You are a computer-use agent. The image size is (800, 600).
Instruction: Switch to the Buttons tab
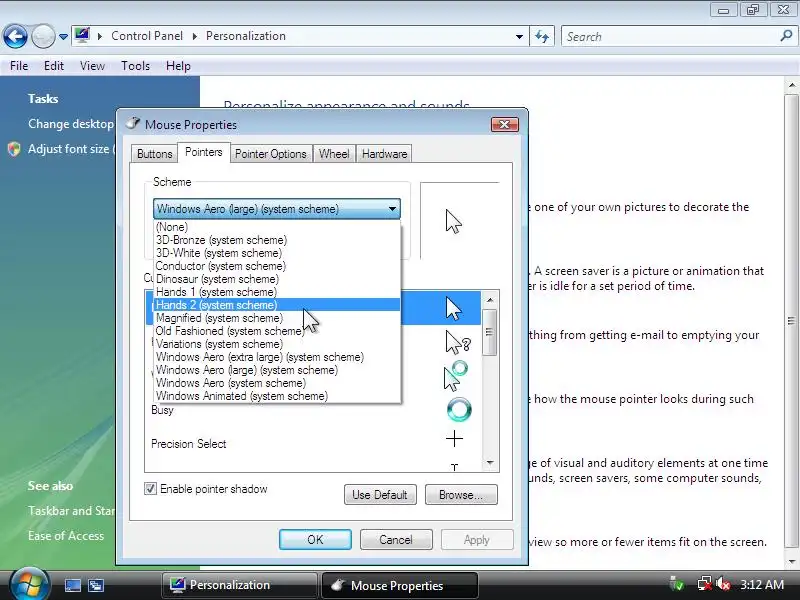(x=154, y=154)
